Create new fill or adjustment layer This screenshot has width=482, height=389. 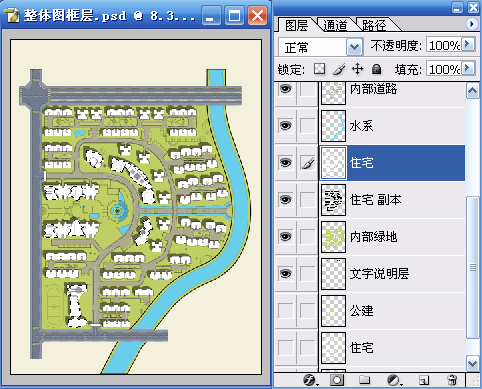coord(394,380)
